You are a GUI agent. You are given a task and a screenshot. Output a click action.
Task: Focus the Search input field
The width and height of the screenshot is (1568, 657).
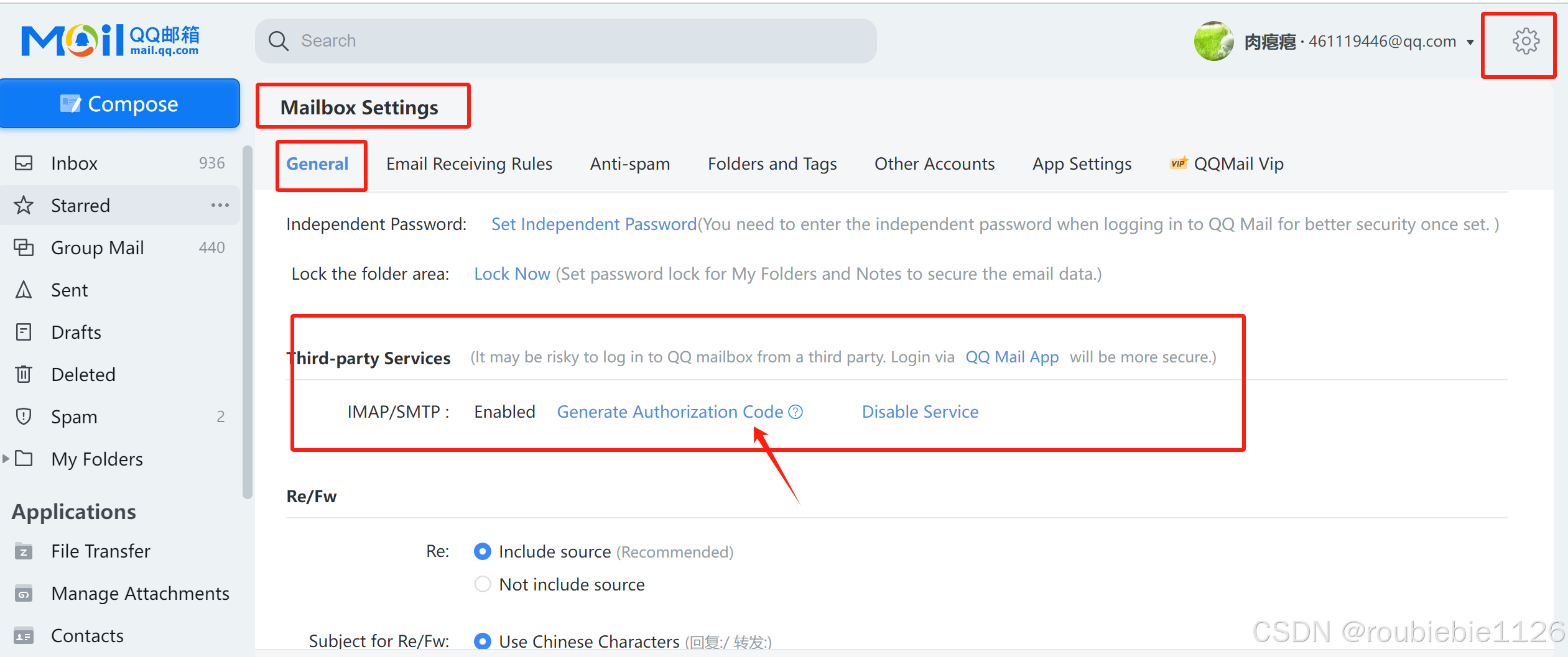coord(566,41)
